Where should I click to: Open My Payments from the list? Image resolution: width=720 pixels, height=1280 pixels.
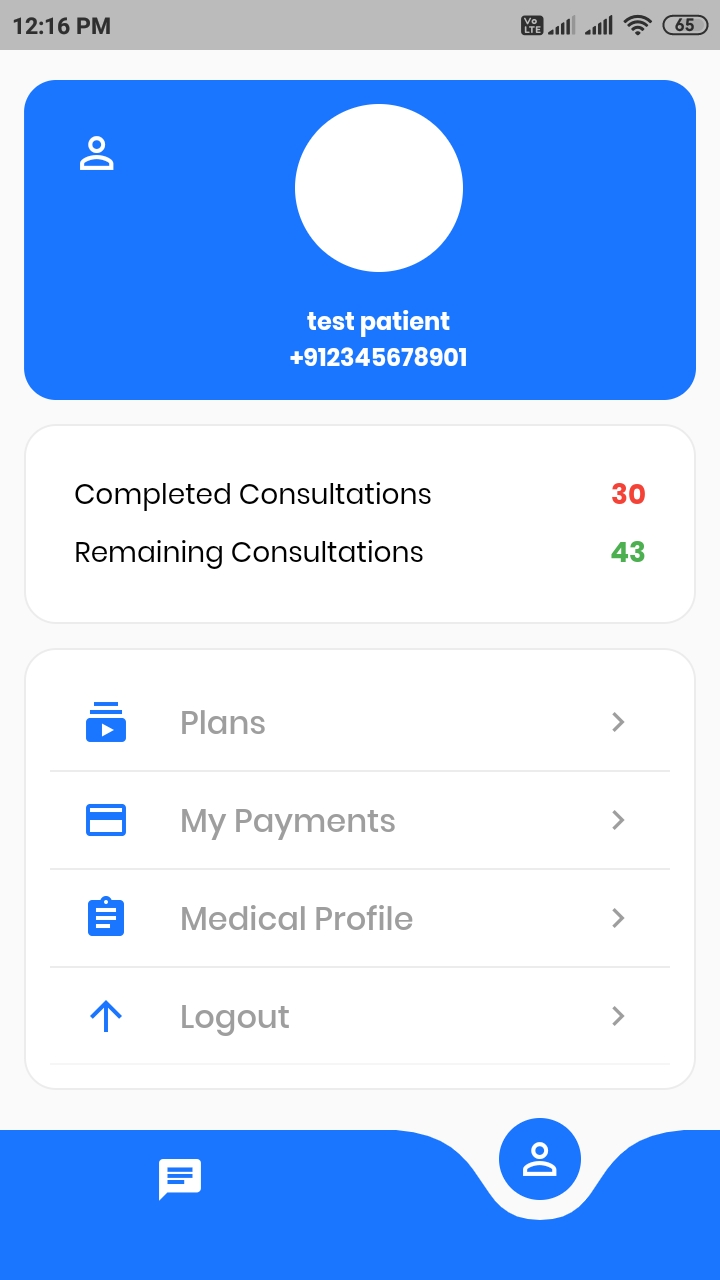[x=288, y=821]
